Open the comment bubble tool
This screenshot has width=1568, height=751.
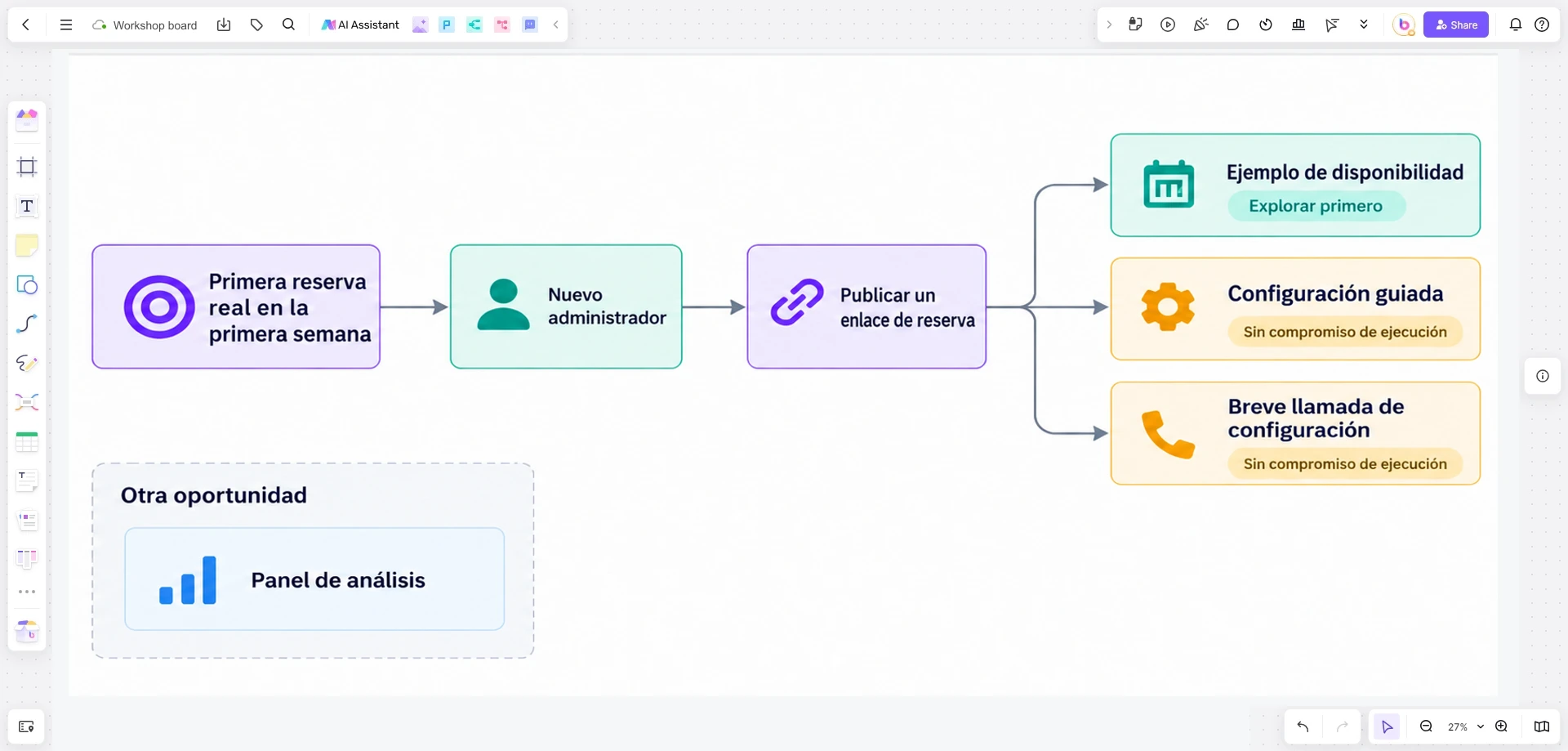pyautogui.click(x=1233, y=25)
